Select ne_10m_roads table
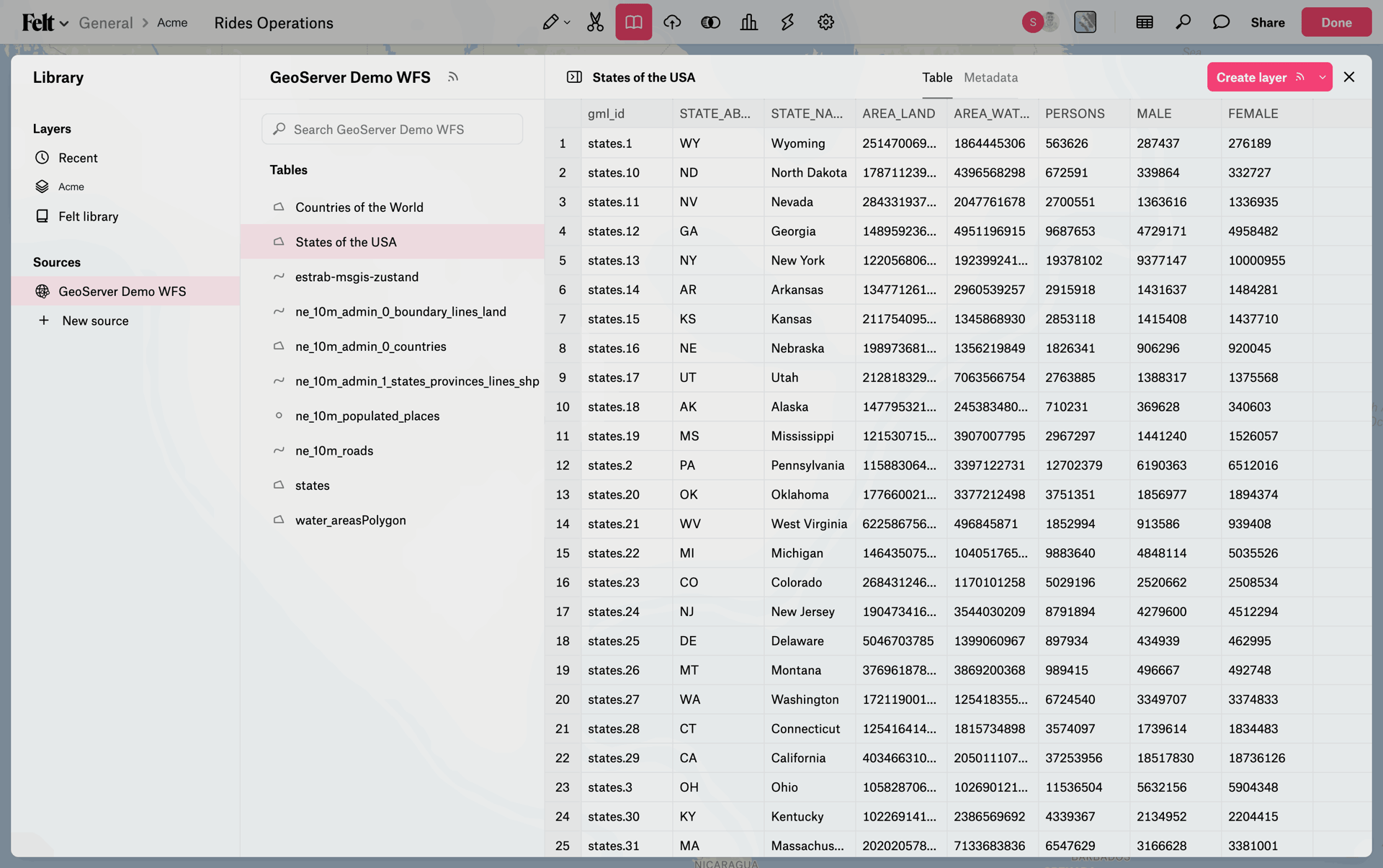Screen dimensions: 1383x868 click(x=393, y=451)
